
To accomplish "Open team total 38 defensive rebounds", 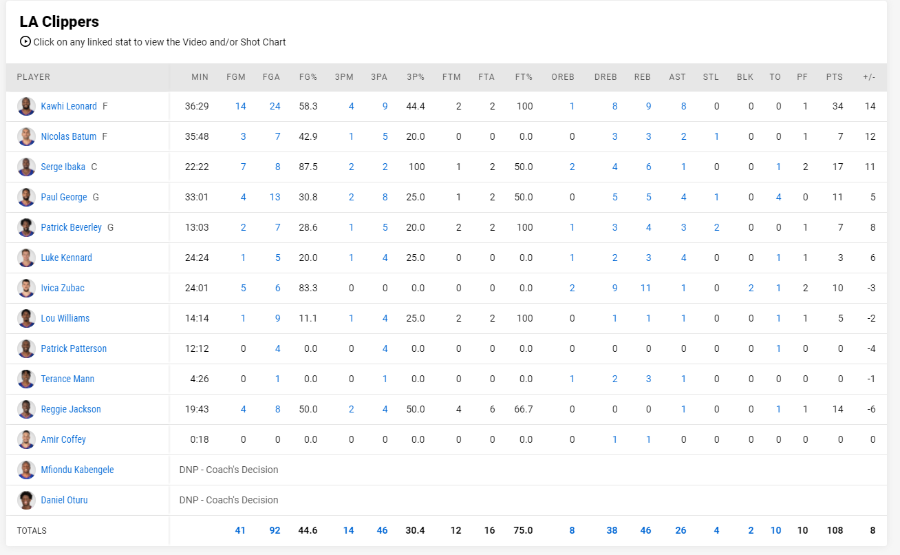I will pos(612,530).
